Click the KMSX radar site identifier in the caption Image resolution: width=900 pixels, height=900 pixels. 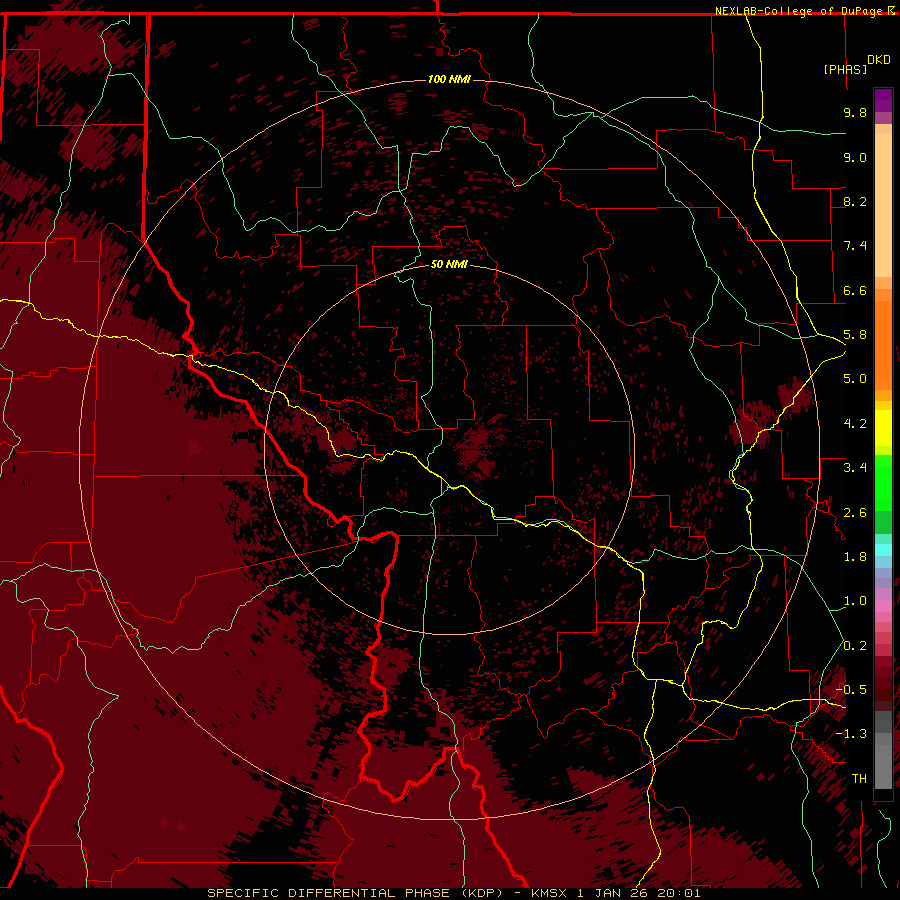(x=549, y=893)
